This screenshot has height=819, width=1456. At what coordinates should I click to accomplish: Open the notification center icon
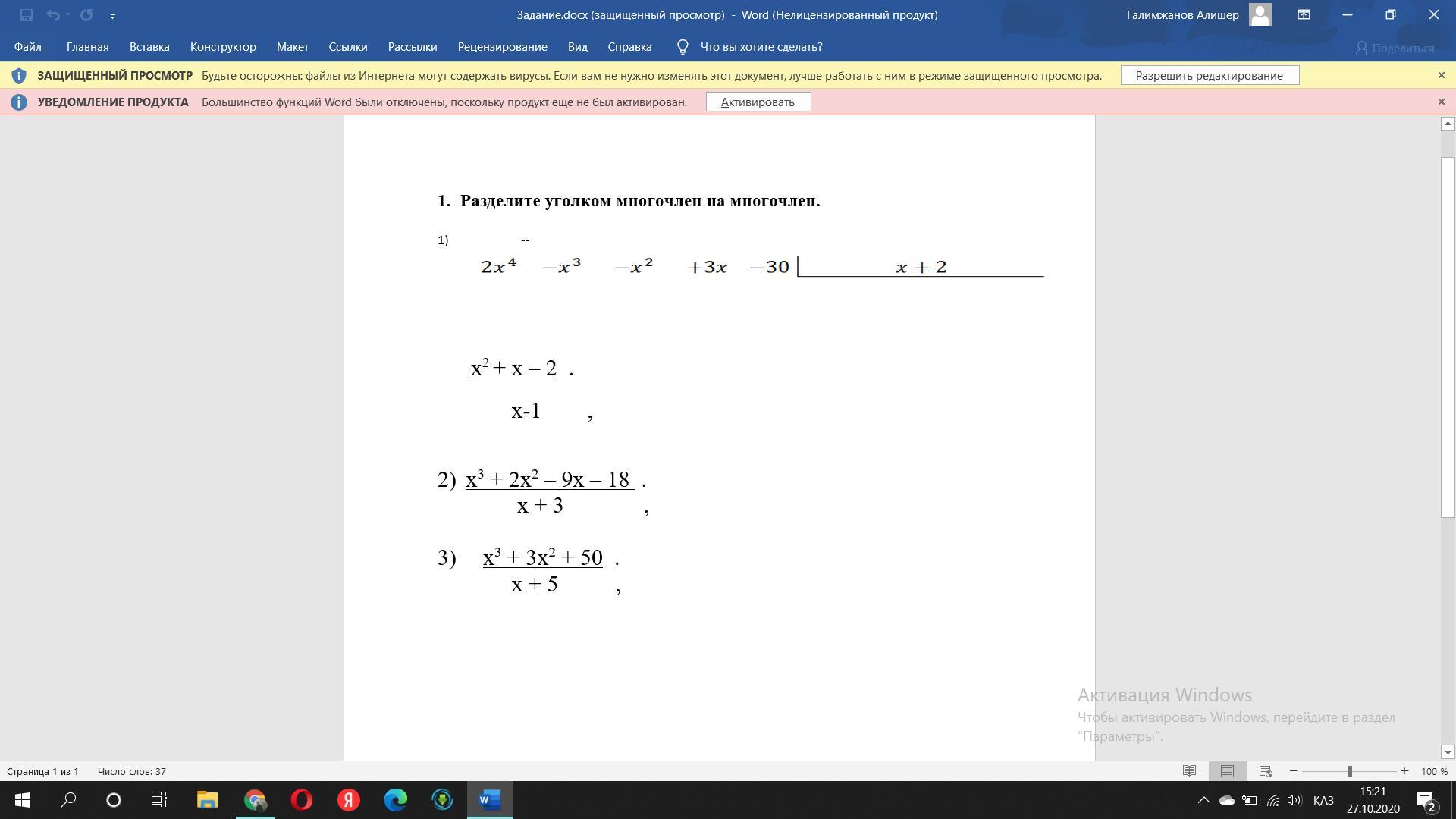point(1426,801)
